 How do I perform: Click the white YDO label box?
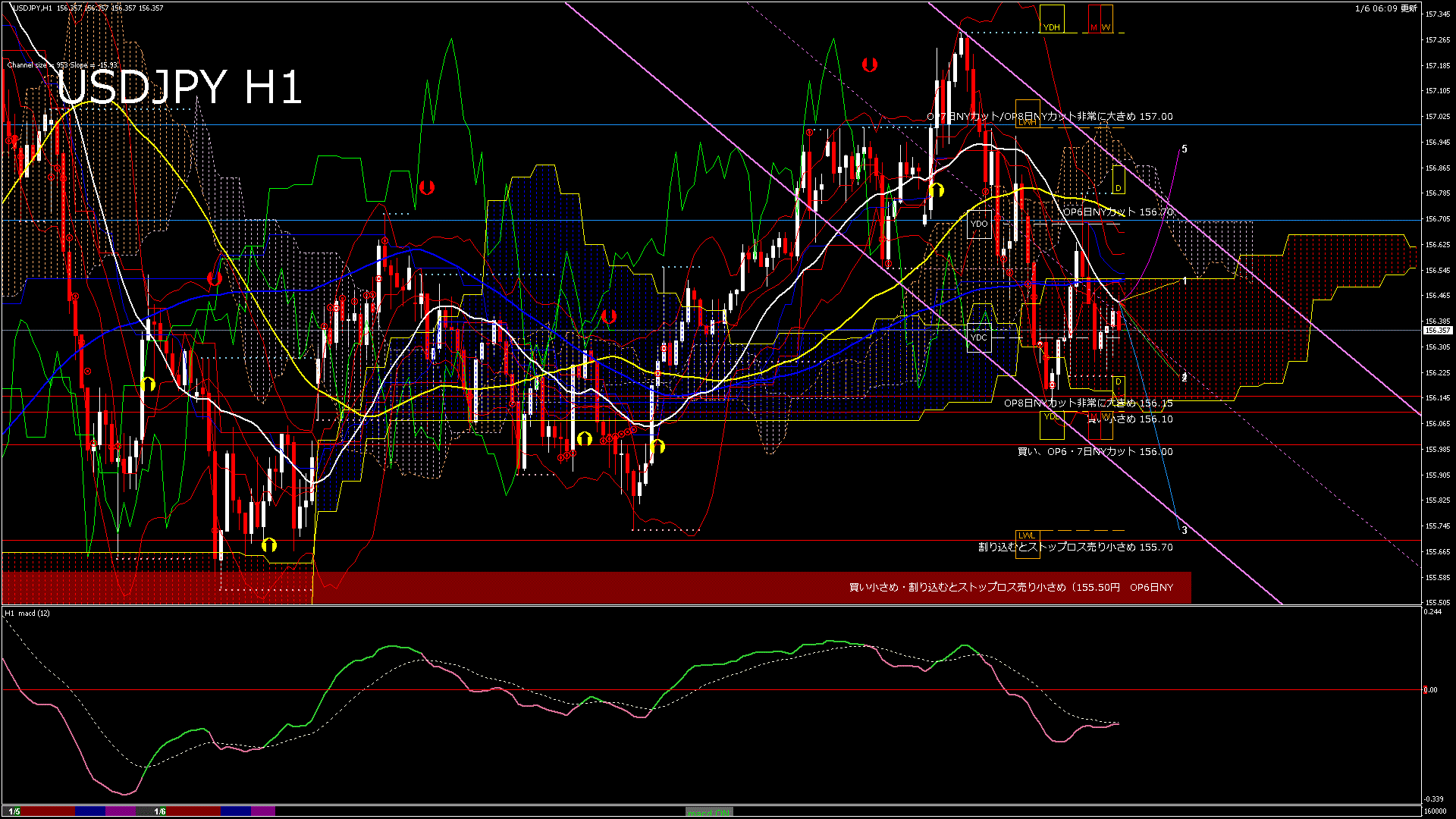click(979, 224)
